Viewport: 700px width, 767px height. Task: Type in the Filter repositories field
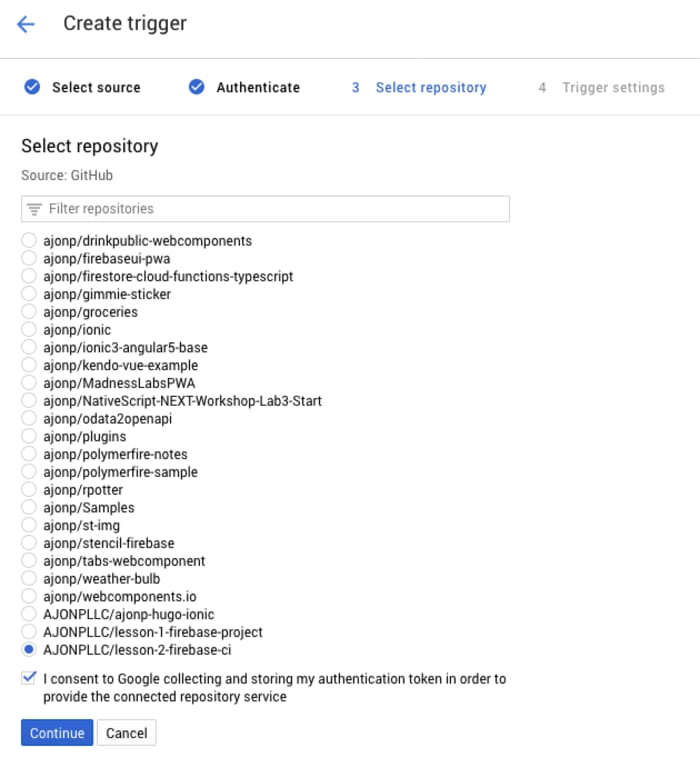pos(270,209)
